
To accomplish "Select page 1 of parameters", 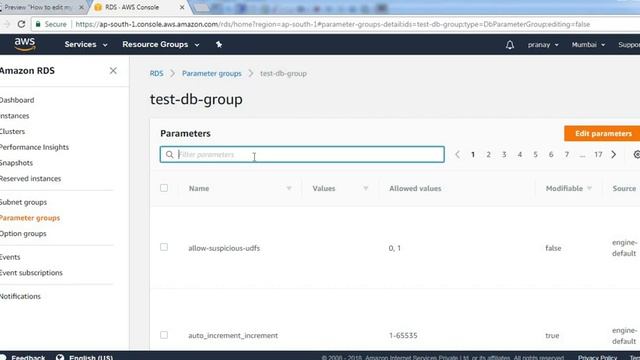I will 473,155.
